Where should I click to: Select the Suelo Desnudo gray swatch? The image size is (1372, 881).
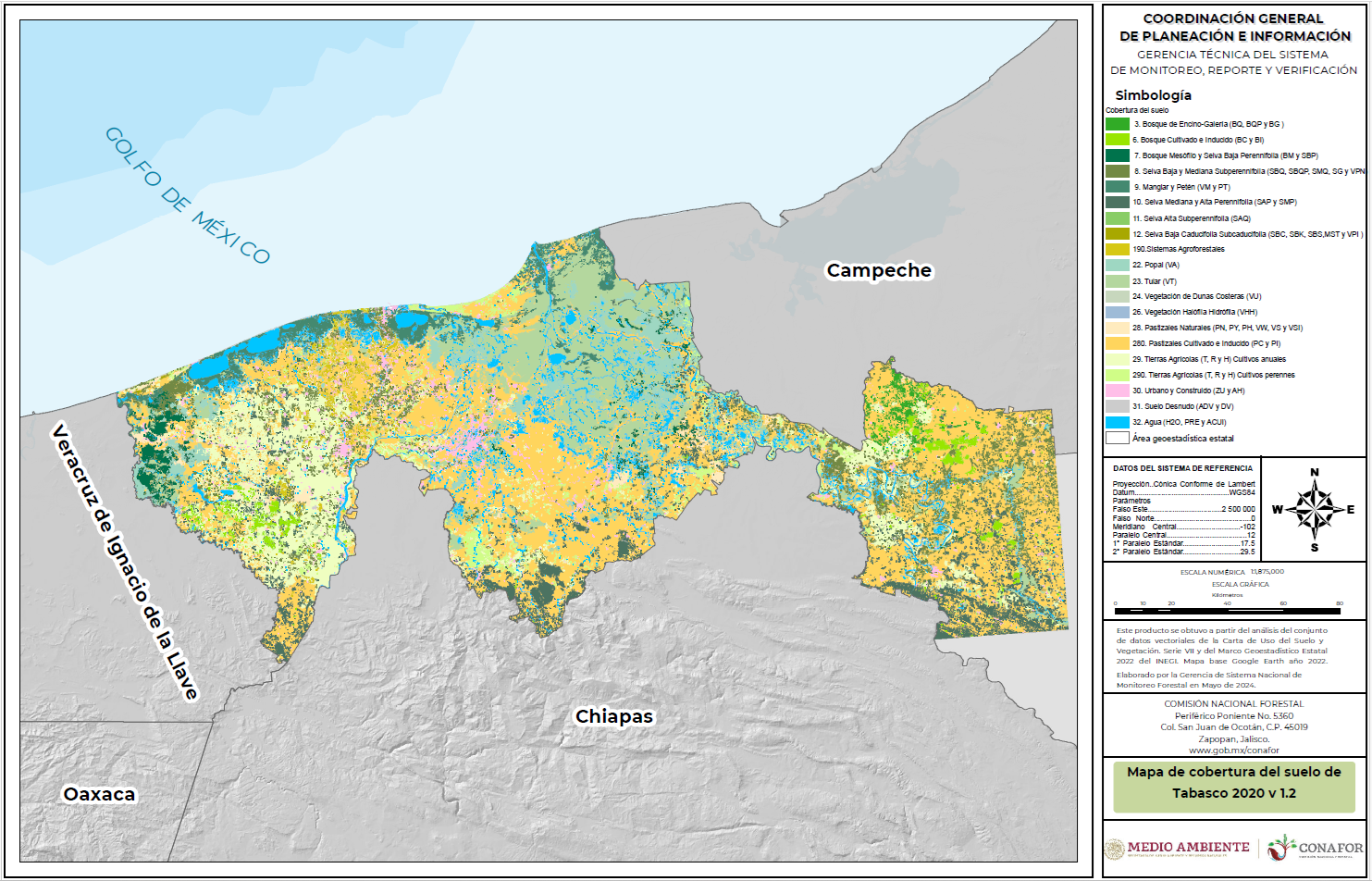tap(1118, 406)
